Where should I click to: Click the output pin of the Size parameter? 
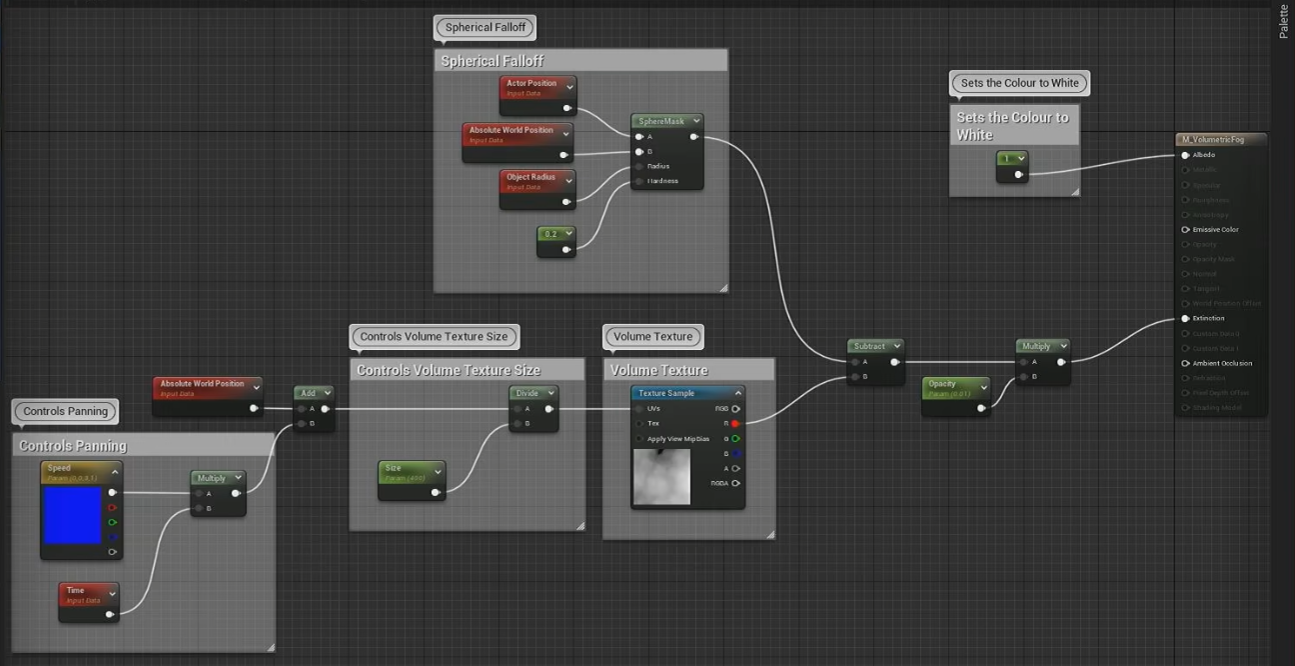[x=435, y=492]
